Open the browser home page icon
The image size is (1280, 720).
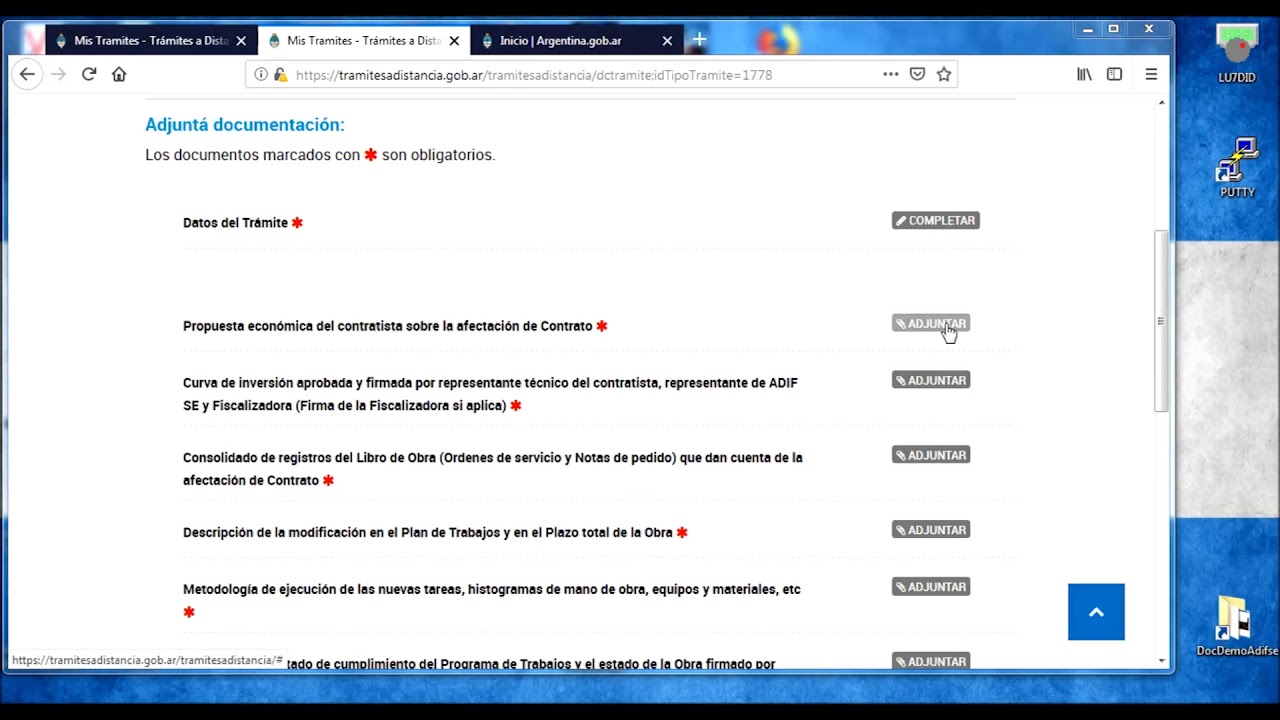(119, 74)
